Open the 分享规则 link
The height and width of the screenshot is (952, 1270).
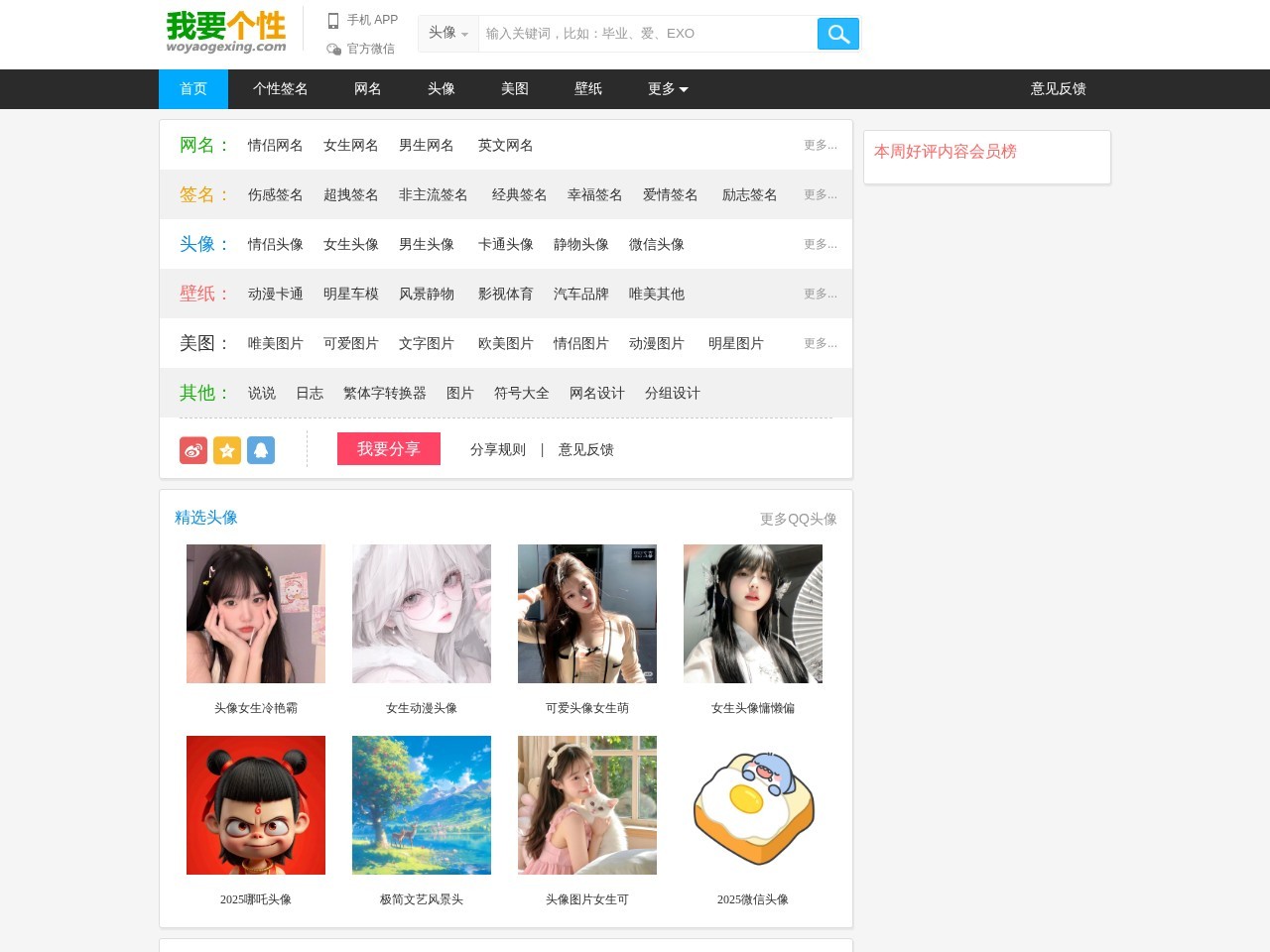497,449
